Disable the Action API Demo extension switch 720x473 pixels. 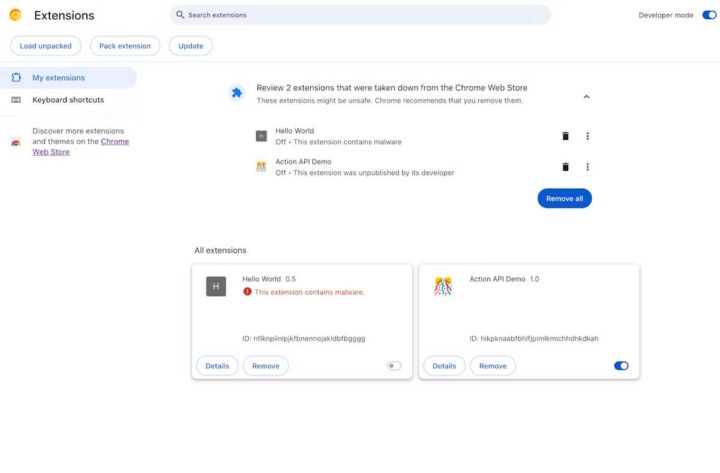(621, 366)
